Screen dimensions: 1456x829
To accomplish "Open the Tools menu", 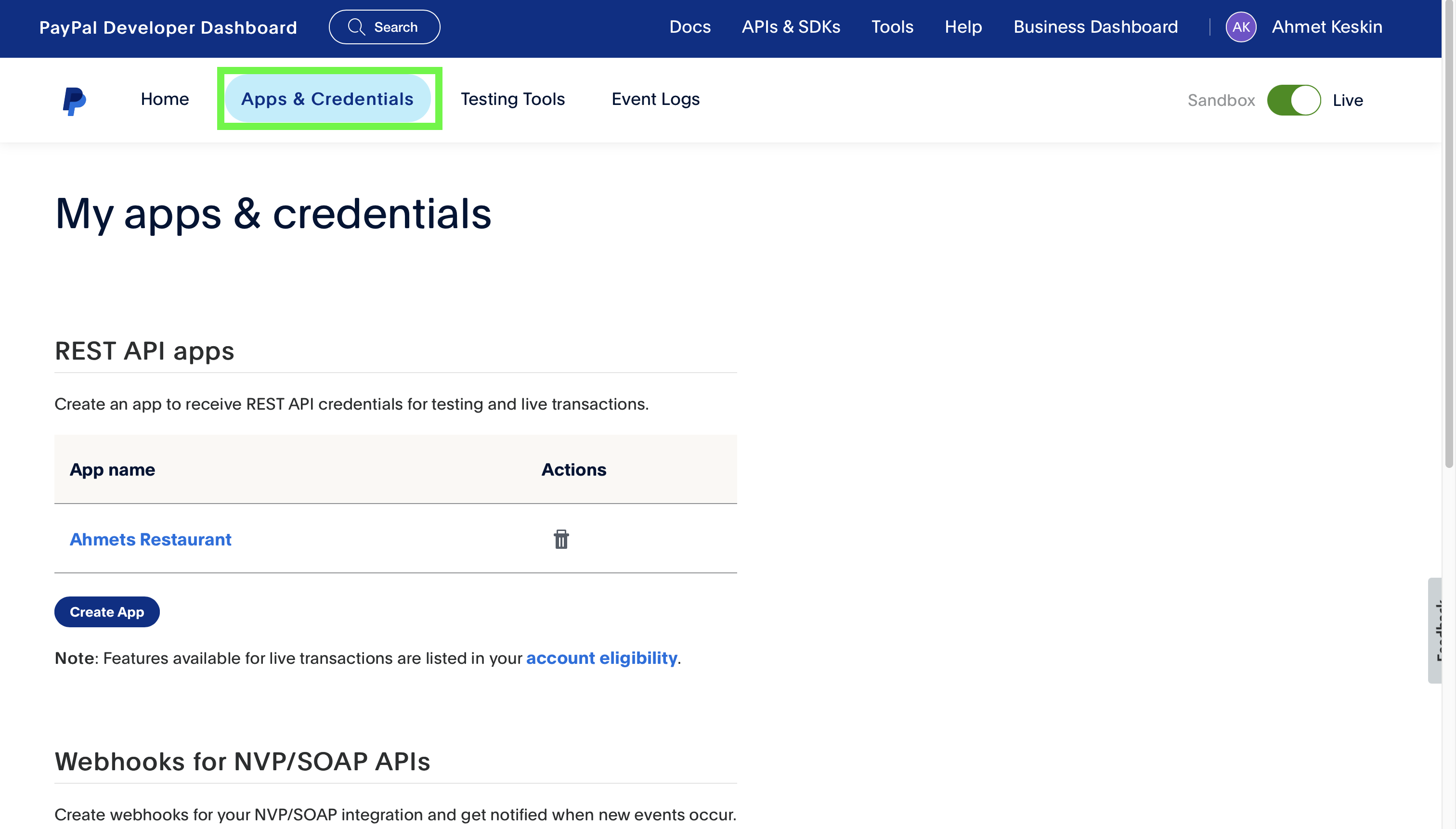I will click(892, 27).
